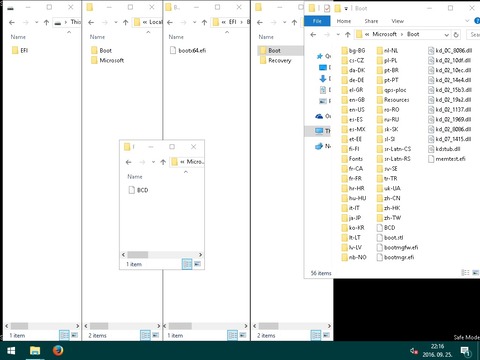Expand the ribbon using the chevron

pyautogui.click(x=467, y=21)
